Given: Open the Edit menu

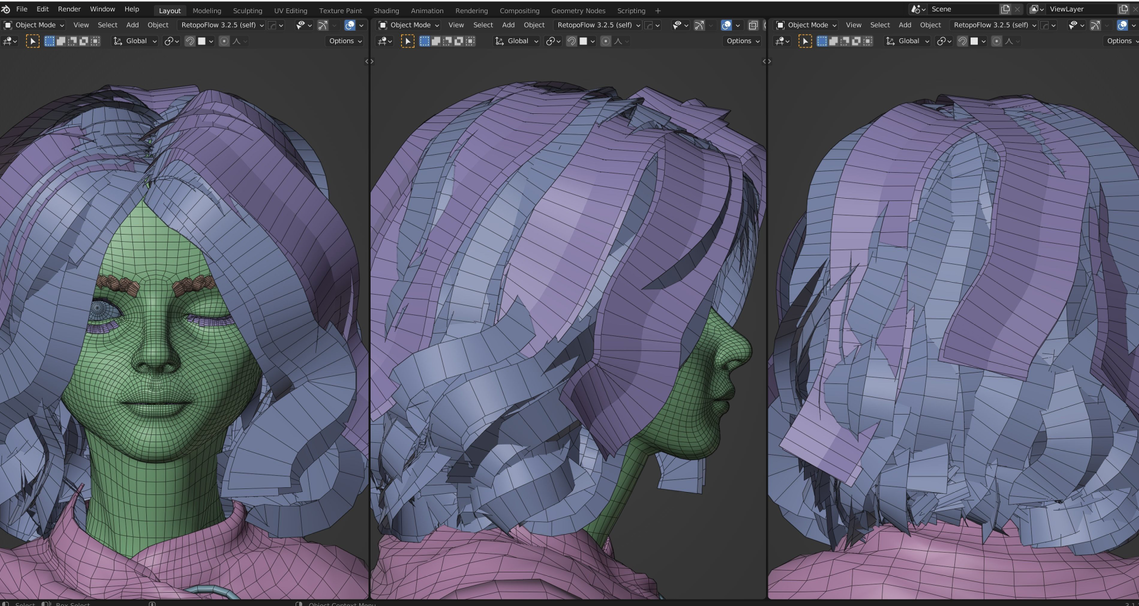Looking at the screenshot, I should [43, 9].
